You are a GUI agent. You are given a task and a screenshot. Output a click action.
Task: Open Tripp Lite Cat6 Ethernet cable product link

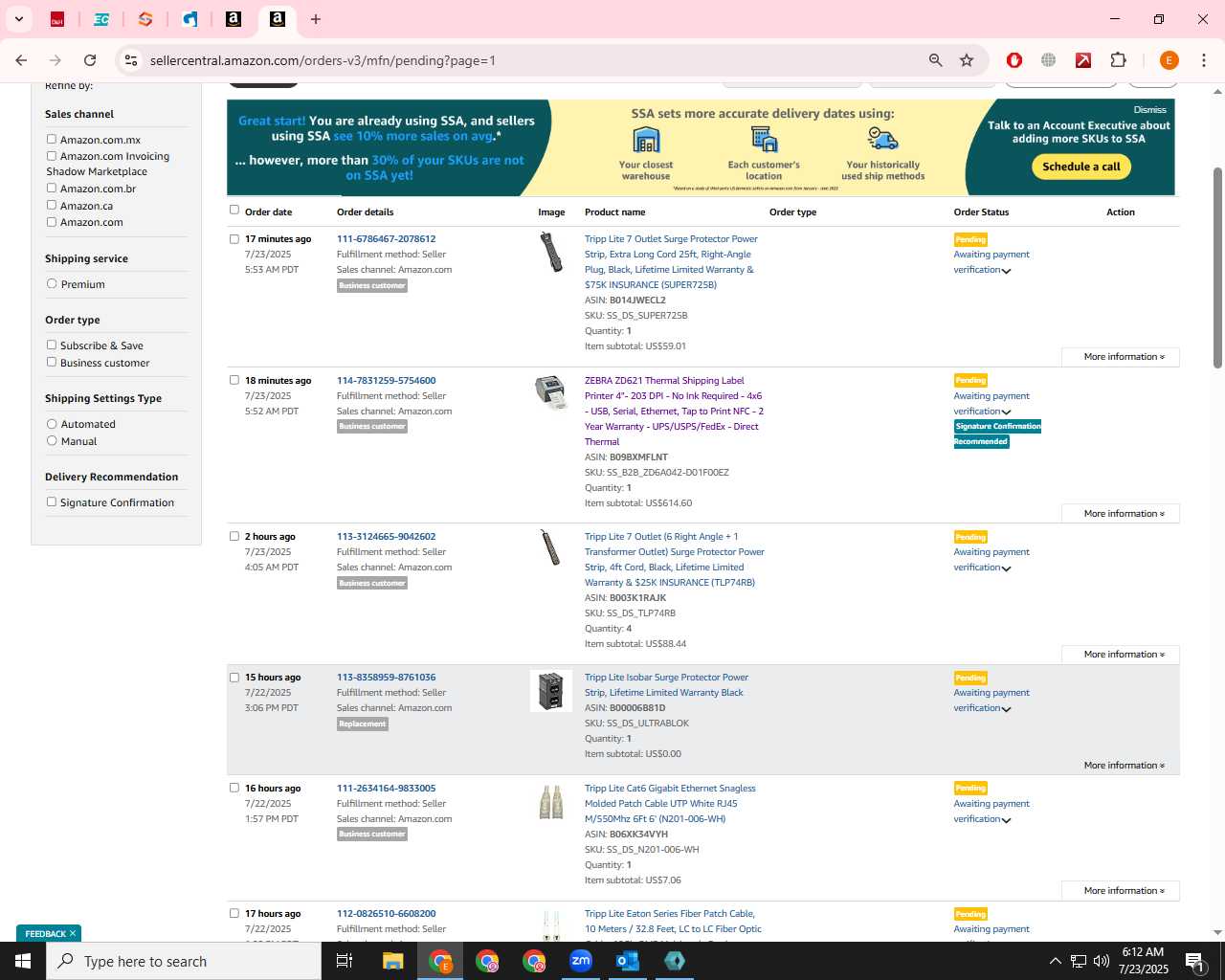tap(670, 804)
